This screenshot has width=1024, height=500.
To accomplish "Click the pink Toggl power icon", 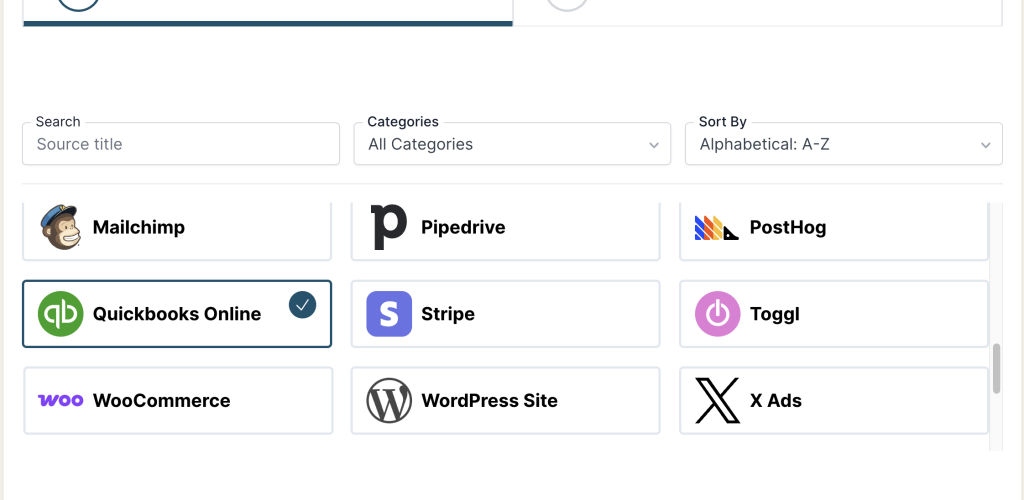I will coord(717,314).
